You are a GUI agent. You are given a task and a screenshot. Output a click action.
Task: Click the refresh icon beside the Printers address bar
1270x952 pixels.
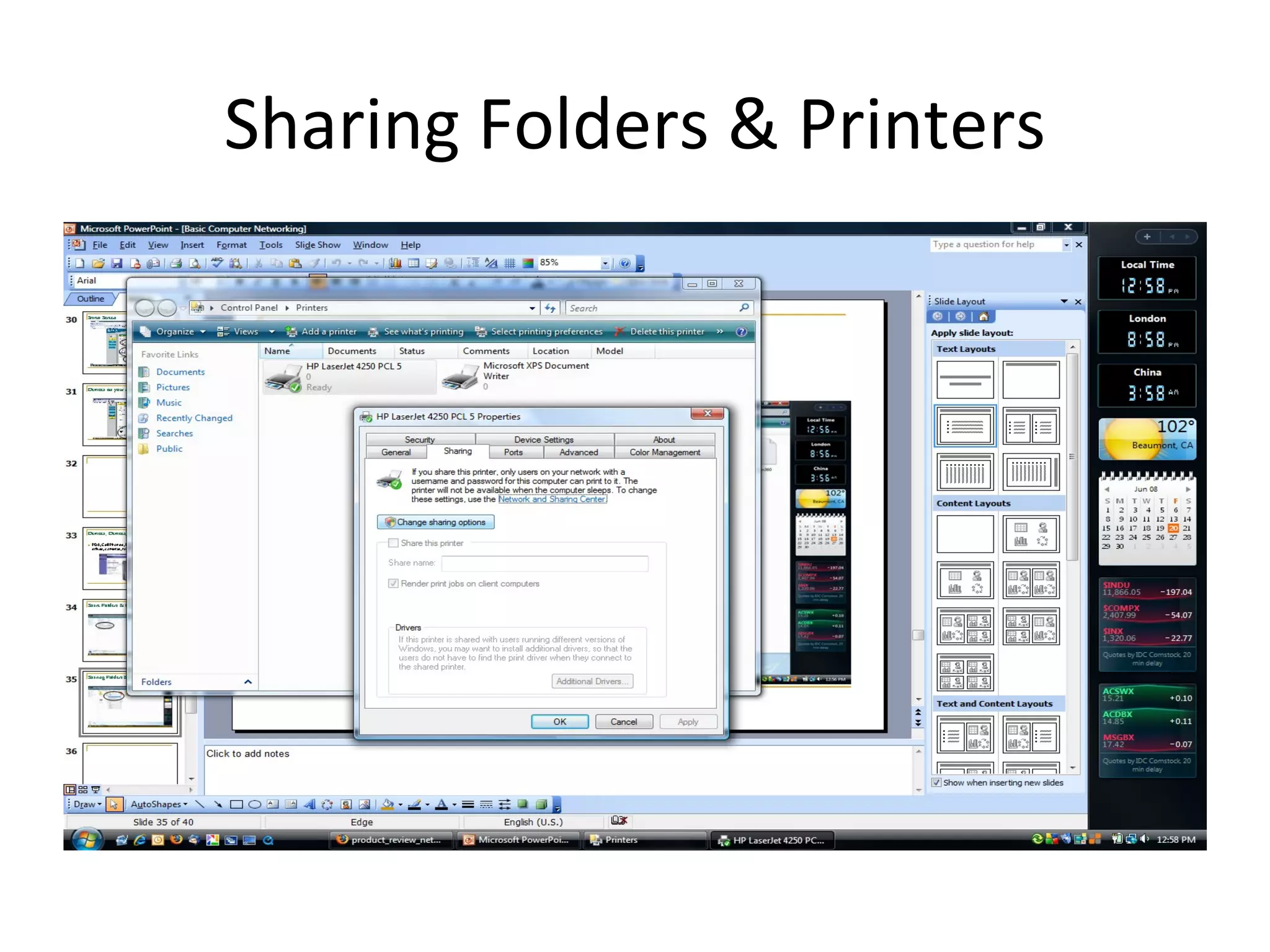pyautogui.click(x=550, y=308)
